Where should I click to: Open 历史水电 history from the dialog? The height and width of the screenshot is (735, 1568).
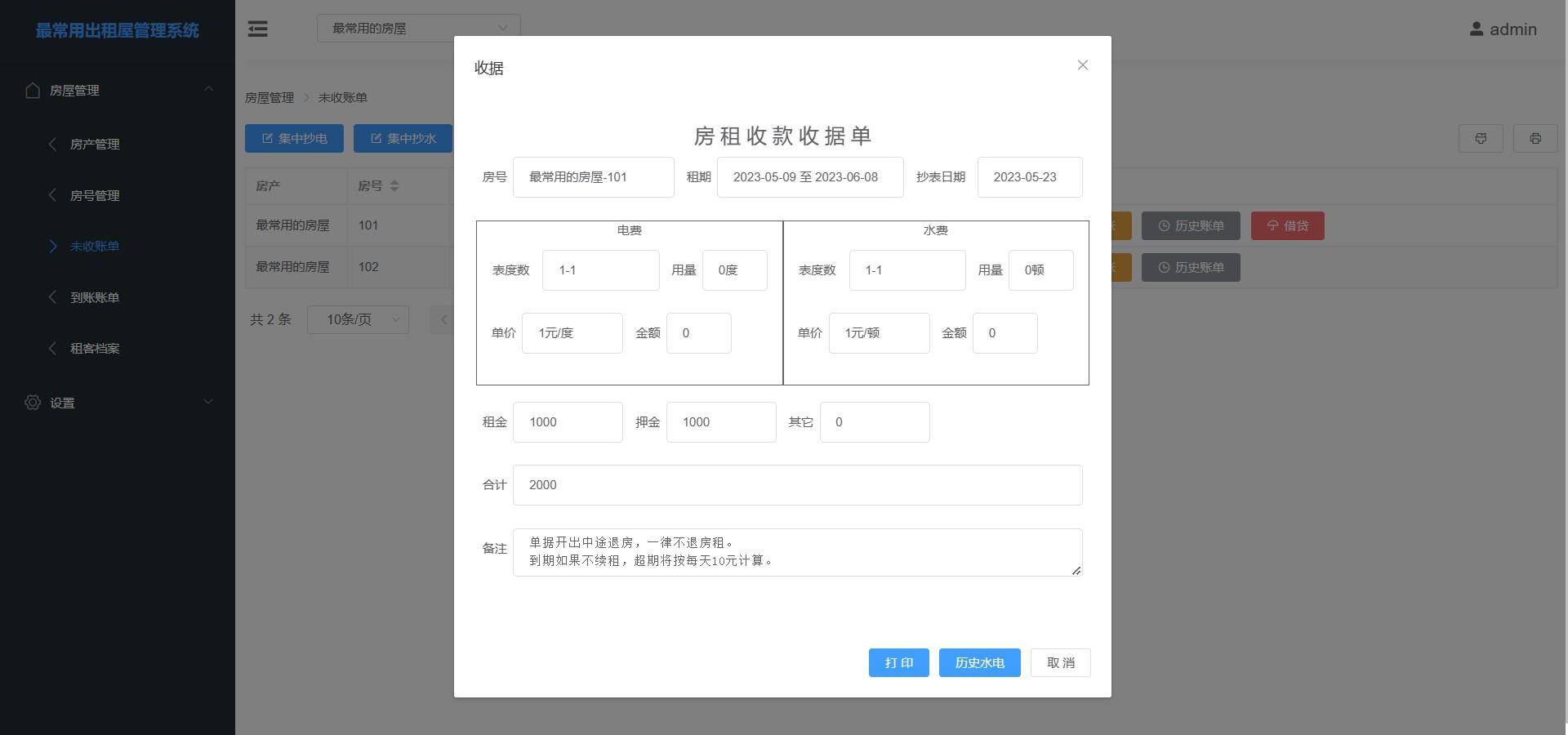pos(980,662)
